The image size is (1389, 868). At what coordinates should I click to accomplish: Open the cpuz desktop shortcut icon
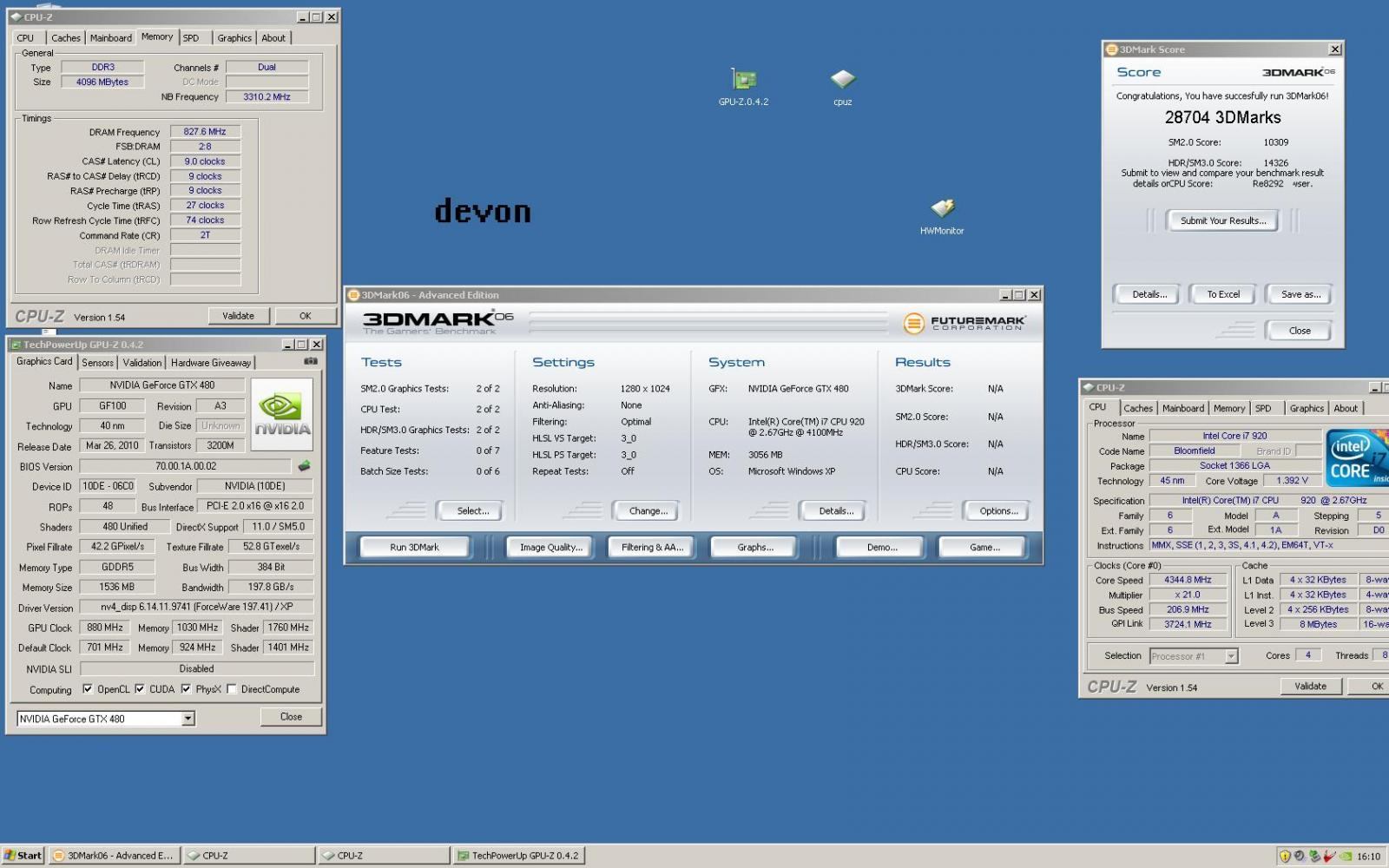(x=842, y=80)
